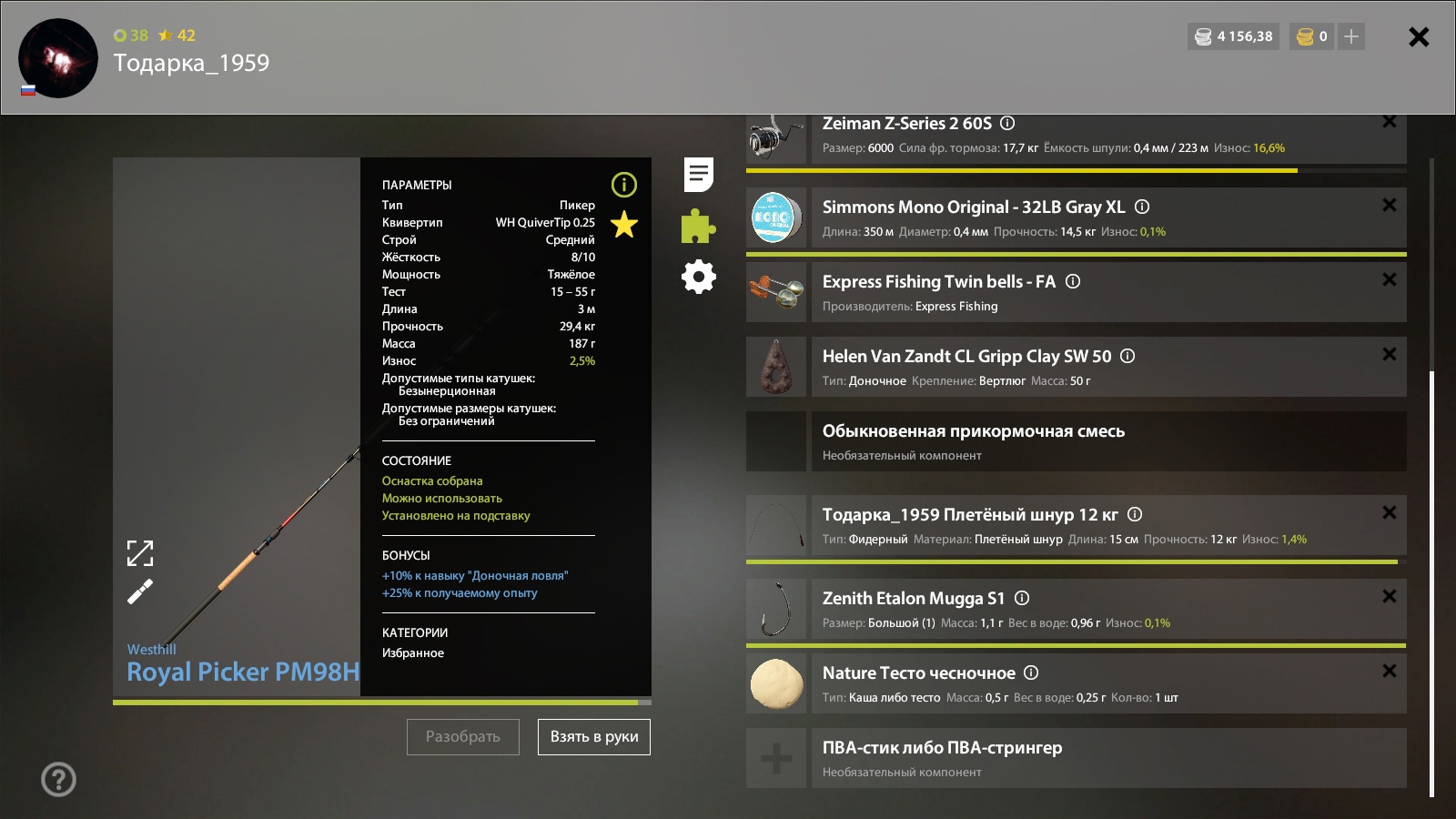The height and width of the screenshot is (819, 1456).
Task: Show info for Zenith Etalon Mugga S1
Action: point(1022,598)
